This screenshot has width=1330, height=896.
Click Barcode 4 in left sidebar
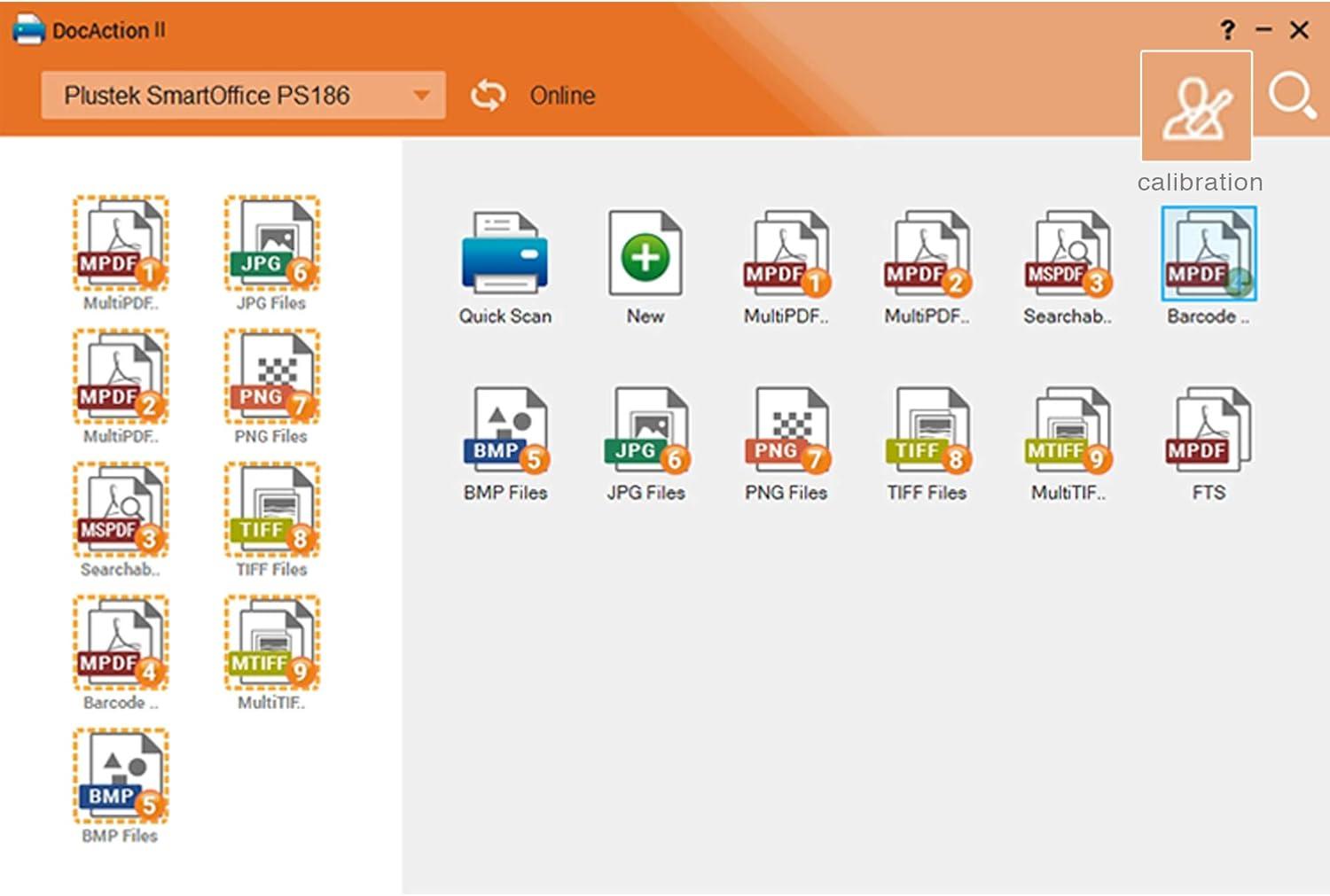[x=121, y=643]
